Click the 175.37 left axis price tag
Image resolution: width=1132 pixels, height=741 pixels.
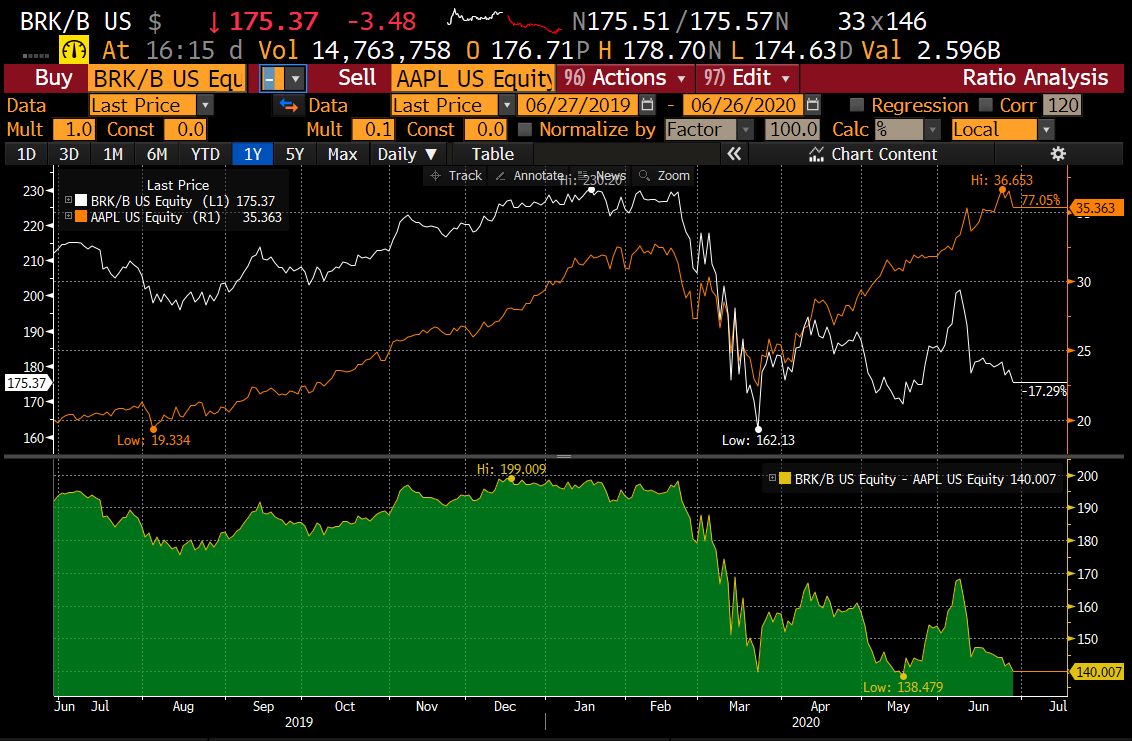click(26, 383)
